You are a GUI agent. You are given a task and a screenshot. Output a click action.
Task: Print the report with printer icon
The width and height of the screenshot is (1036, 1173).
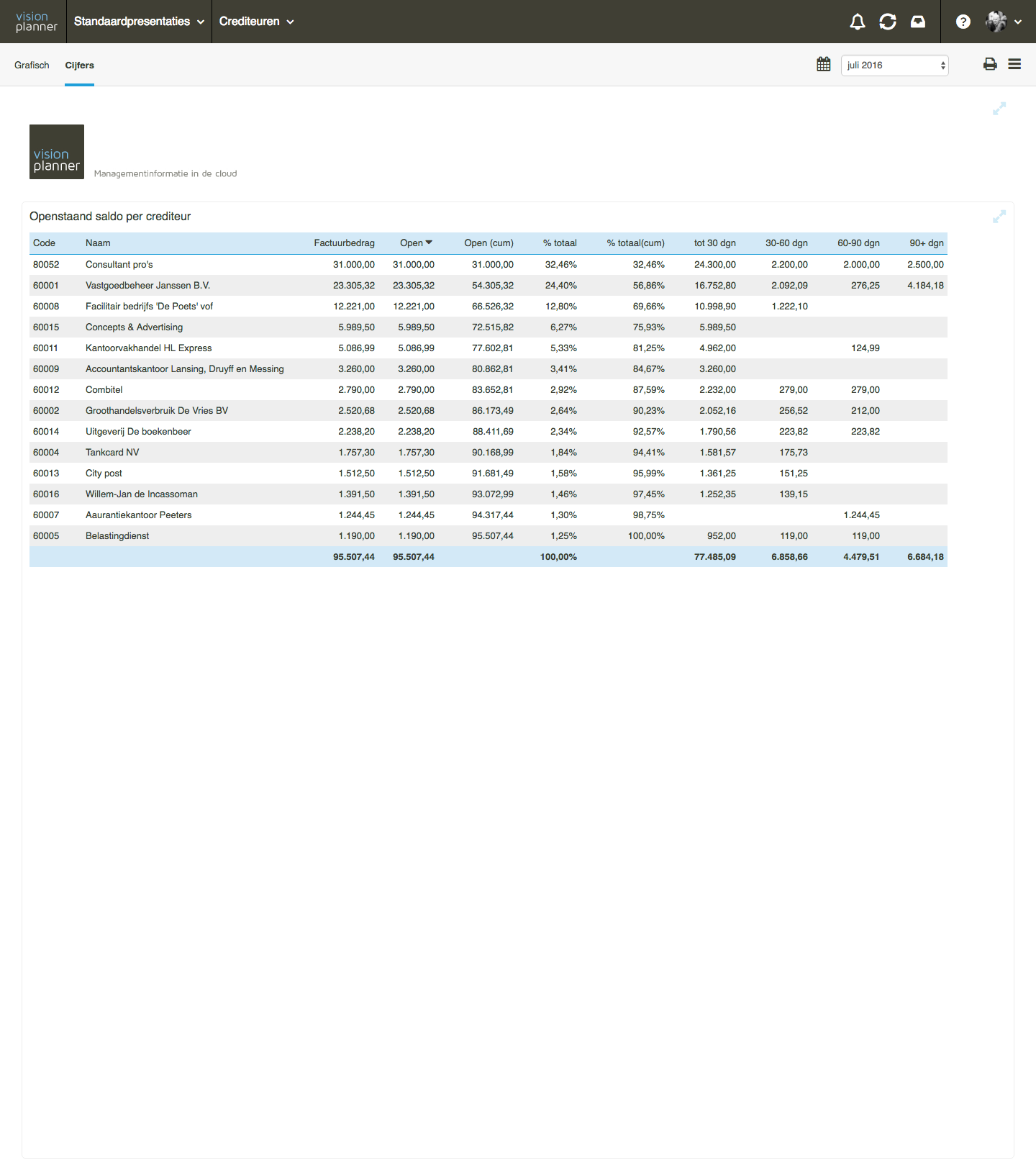(x=990, y=64)
